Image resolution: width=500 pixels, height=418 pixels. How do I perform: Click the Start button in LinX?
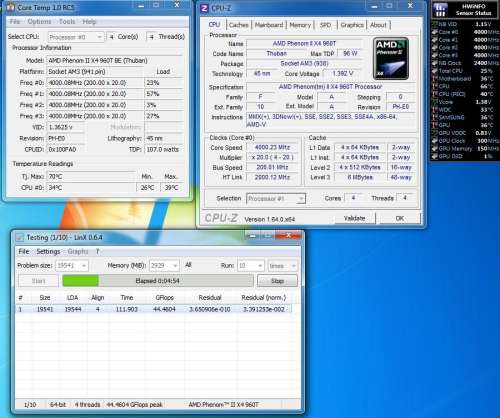(x=38, y=281)
